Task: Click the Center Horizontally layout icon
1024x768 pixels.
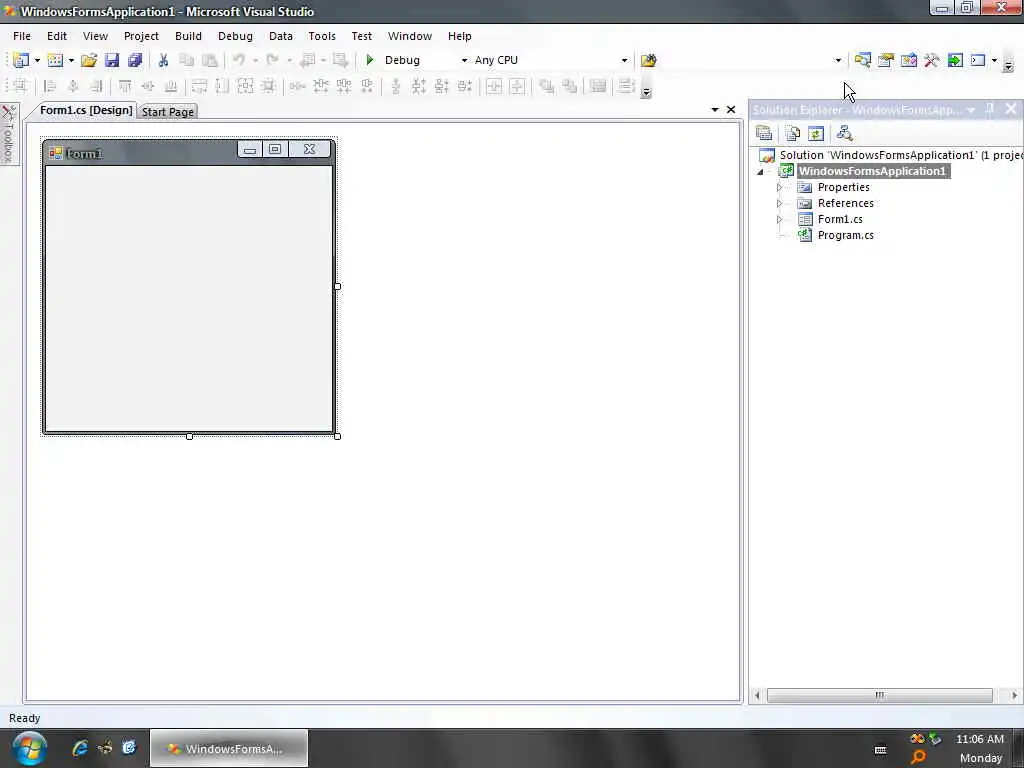Action: [494, 86]
